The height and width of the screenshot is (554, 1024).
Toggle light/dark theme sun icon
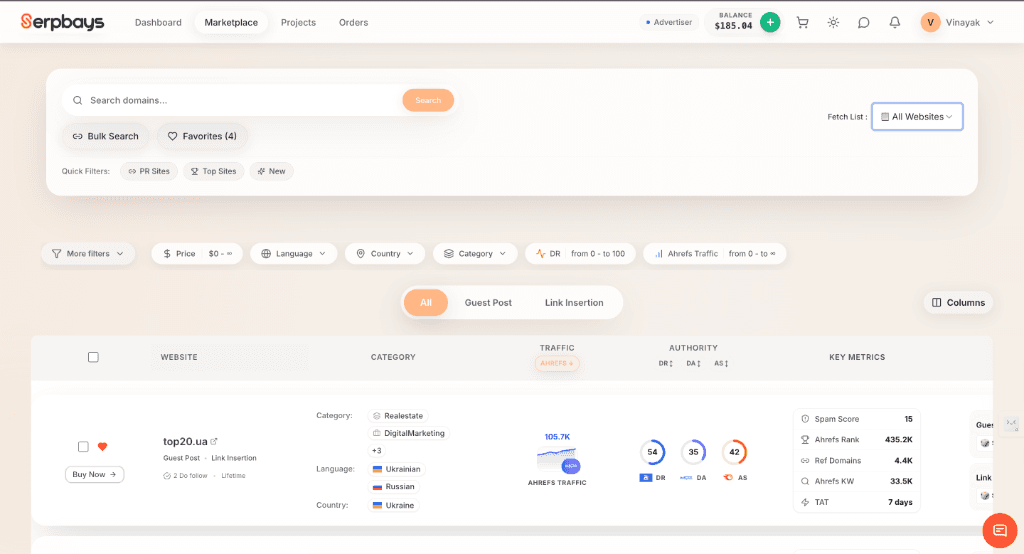coord(833,22)
